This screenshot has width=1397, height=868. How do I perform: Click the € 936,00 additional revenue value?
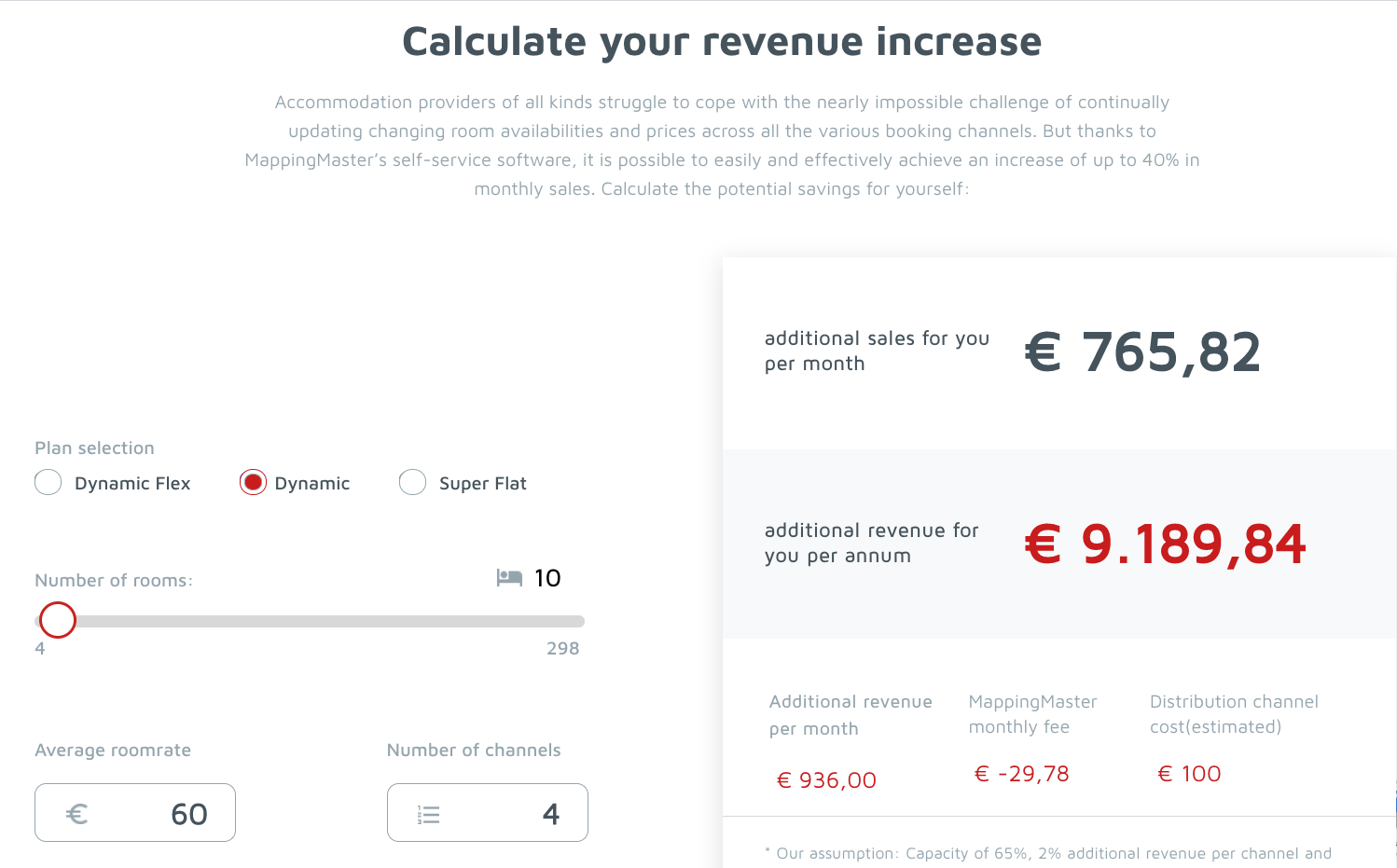point(826,780)
